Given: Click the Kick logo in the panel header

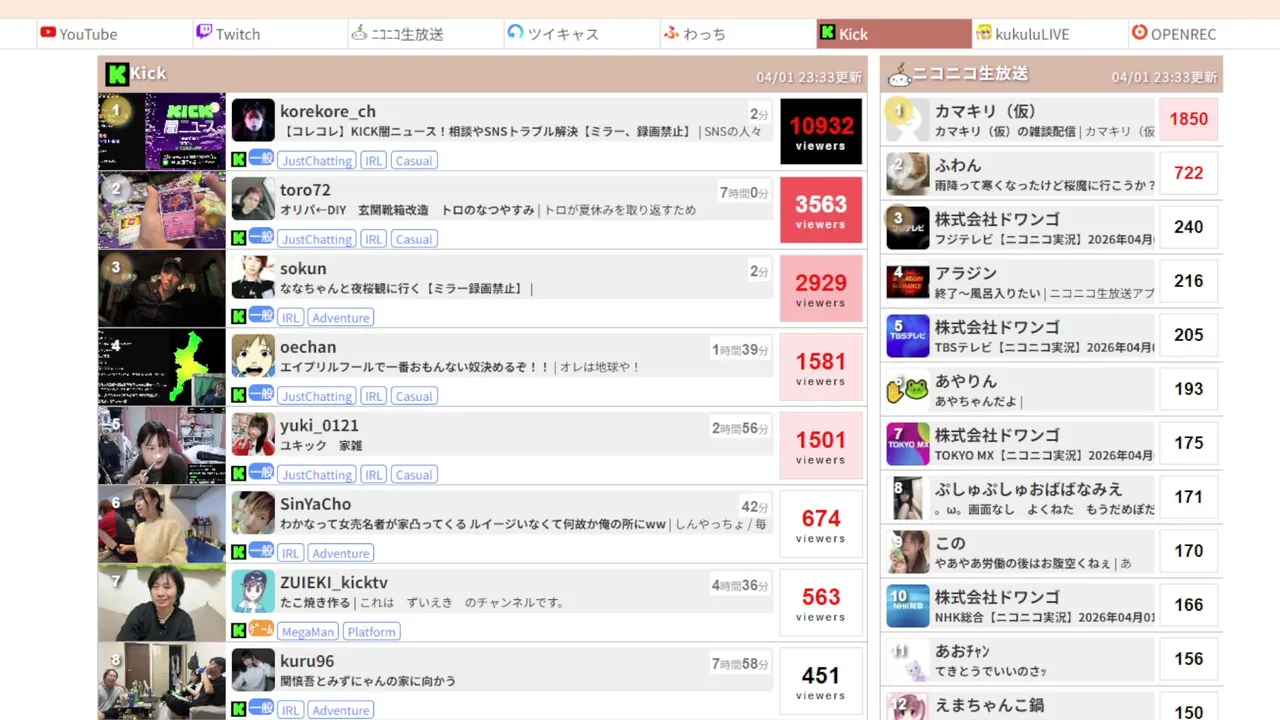Looking at the screenshot, I should pyautogui.click(x=117, y=74).
